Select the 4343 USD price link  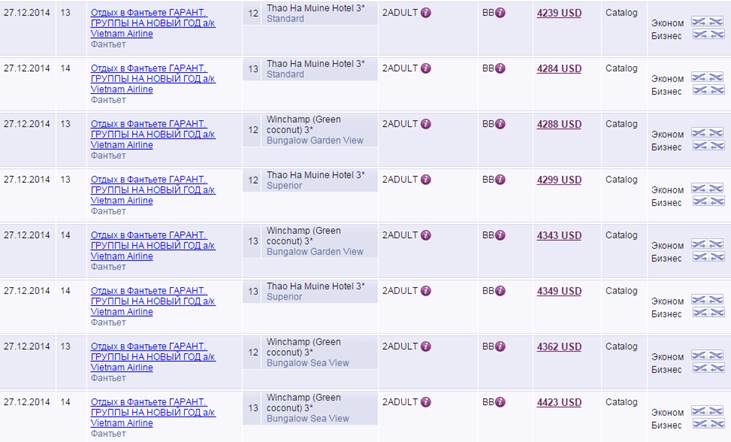[x=558, y=236]
